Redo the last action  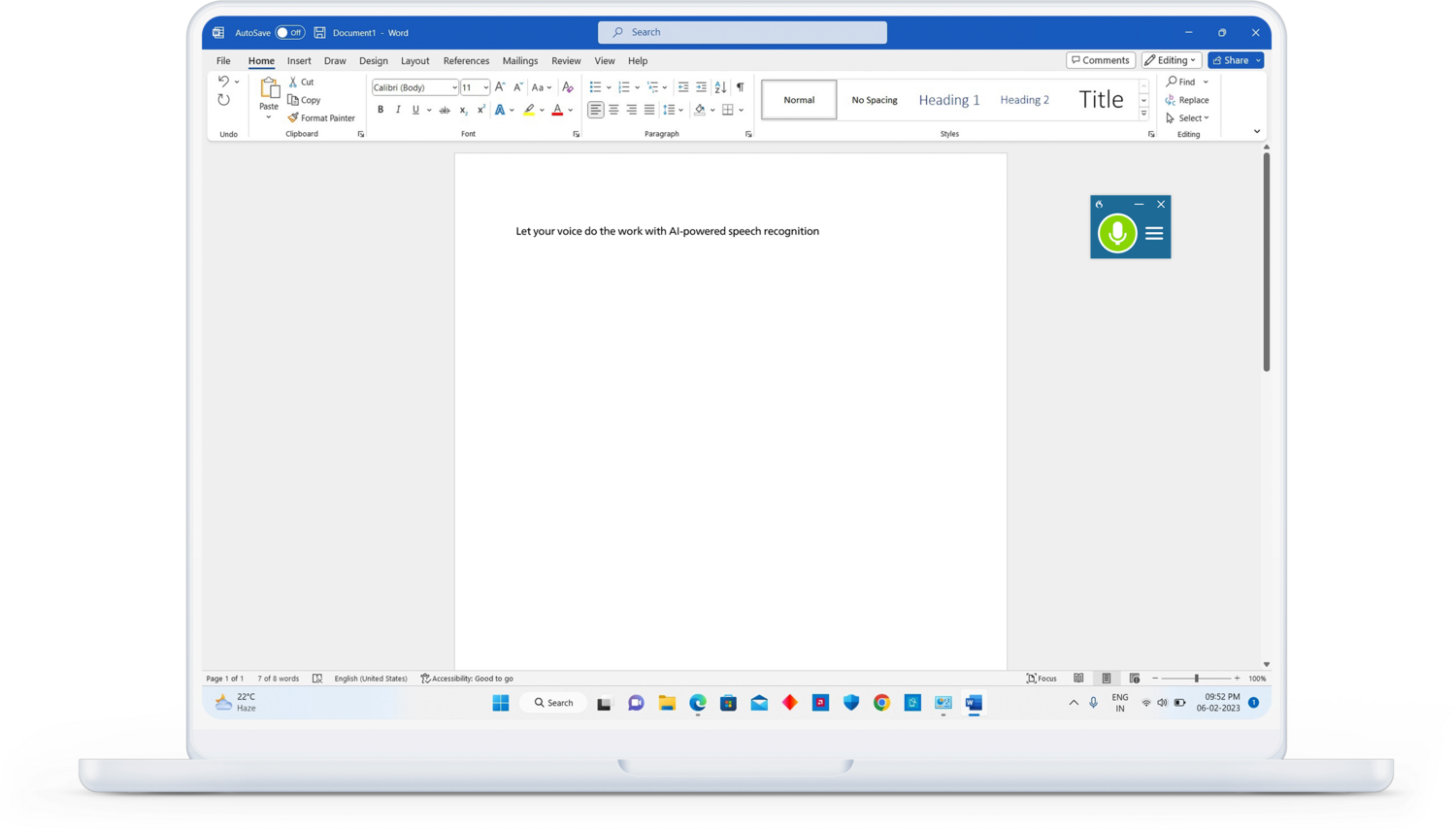[224, 100]
